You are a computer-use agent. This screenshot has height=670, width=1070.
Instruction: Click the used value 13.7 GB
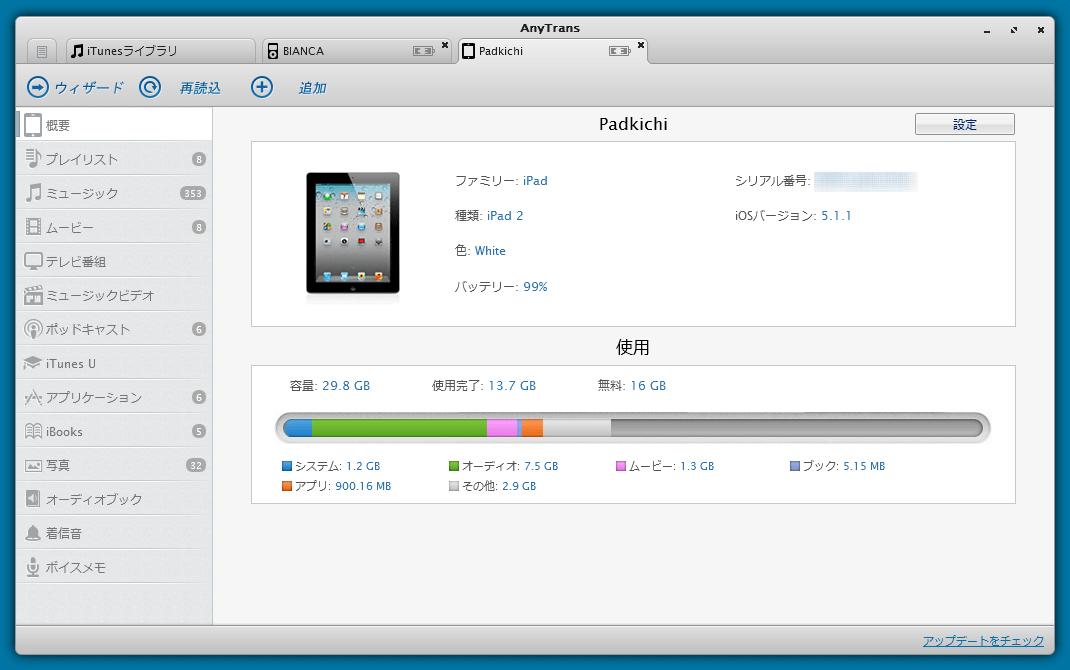512,385
